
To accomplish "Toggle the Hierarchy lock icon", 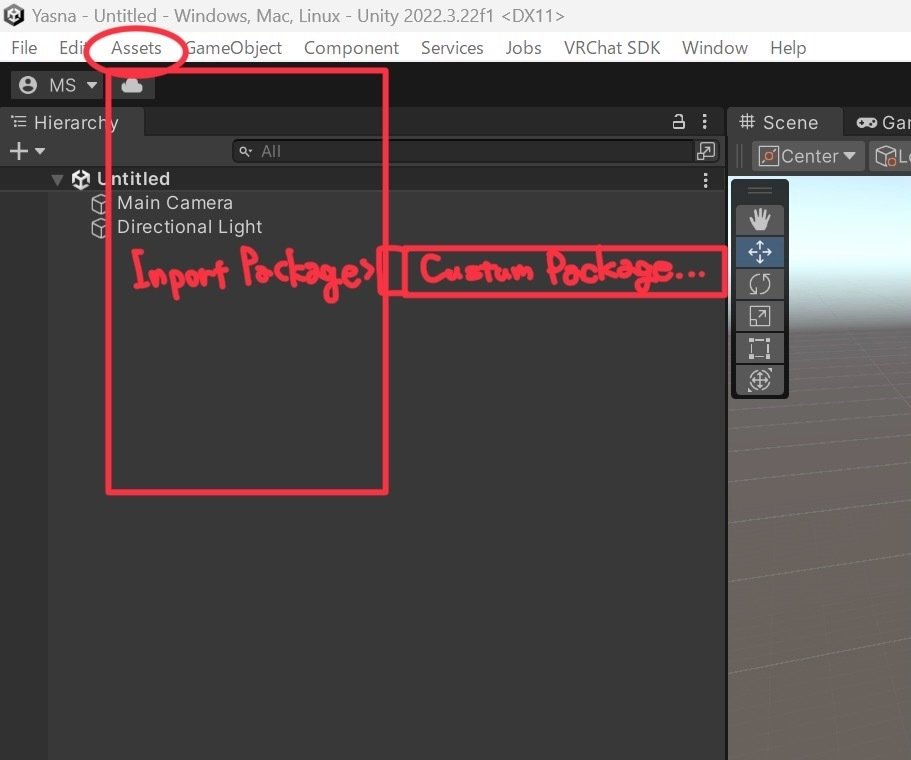I will coord(678,121).
